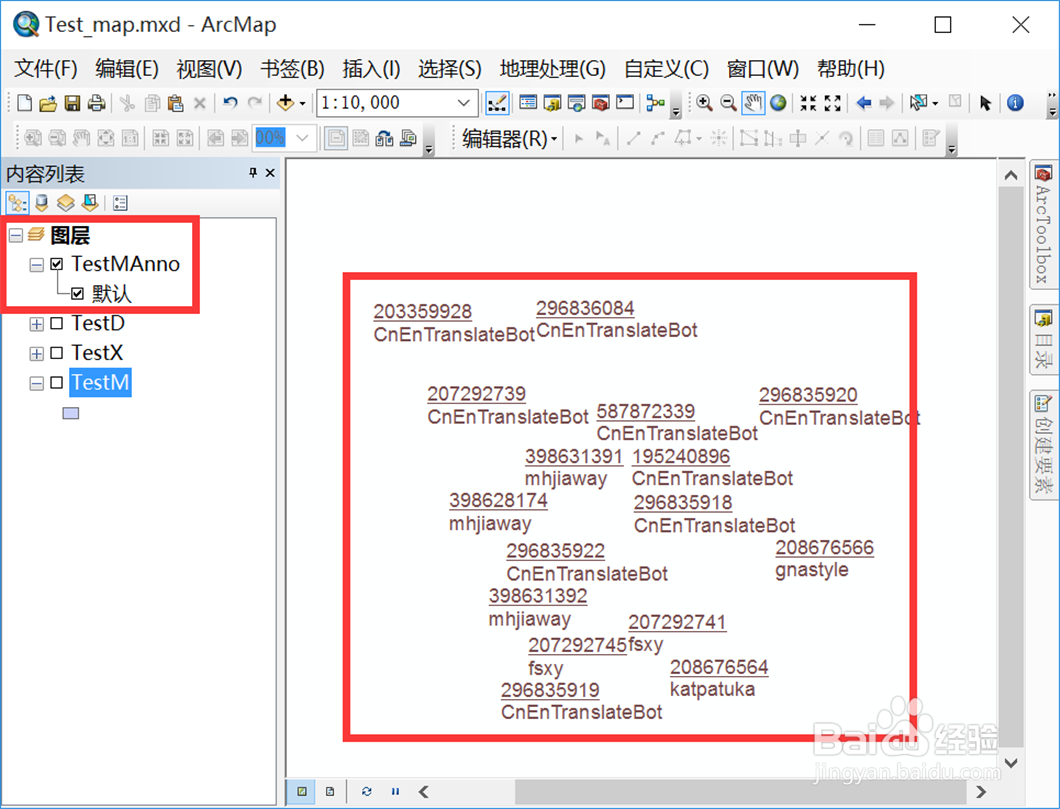The image size is (1060, 809).
Task: Turn on the TestX layer
Action: coord(57,353)
